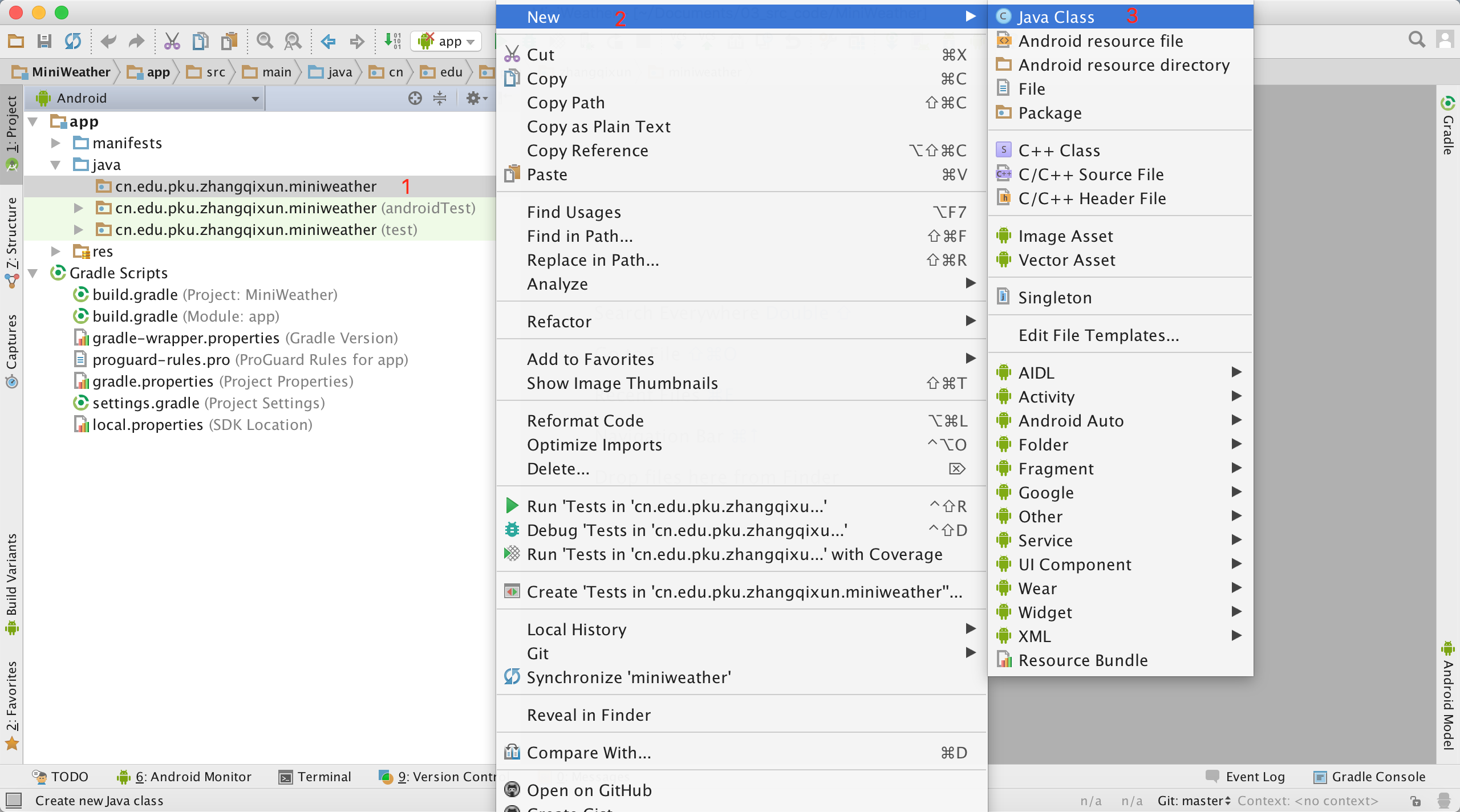
Task: Collapse the java folder
Action: point(55,165)
